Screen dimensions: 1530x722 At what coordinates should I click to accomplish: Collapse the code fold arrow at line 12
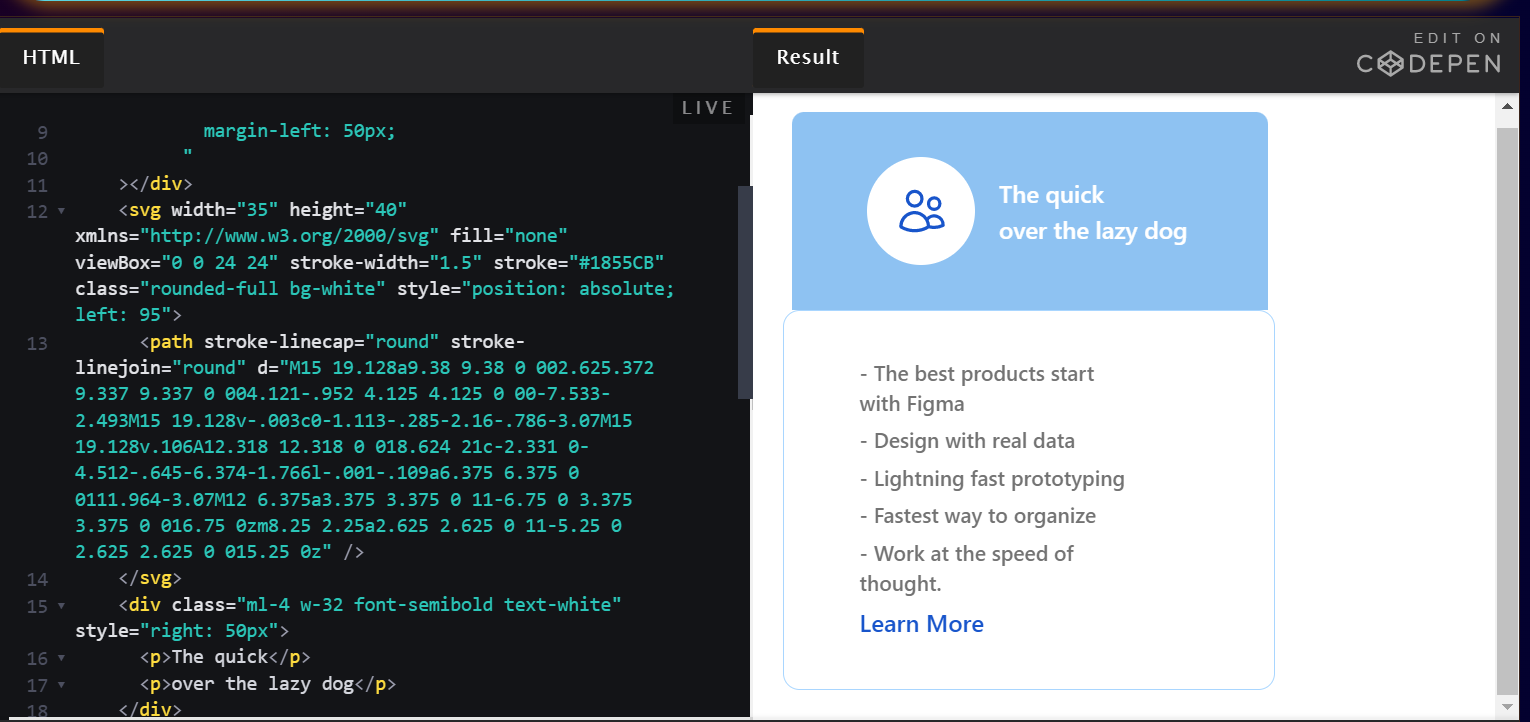[x=61, y=211]
